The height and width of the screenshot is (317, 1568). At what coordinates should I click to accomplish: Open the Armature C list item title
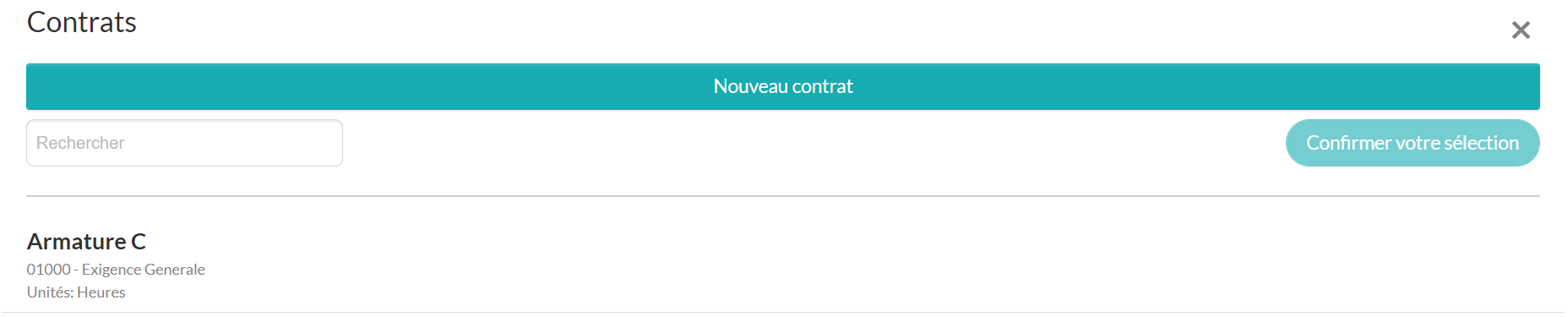86,242
